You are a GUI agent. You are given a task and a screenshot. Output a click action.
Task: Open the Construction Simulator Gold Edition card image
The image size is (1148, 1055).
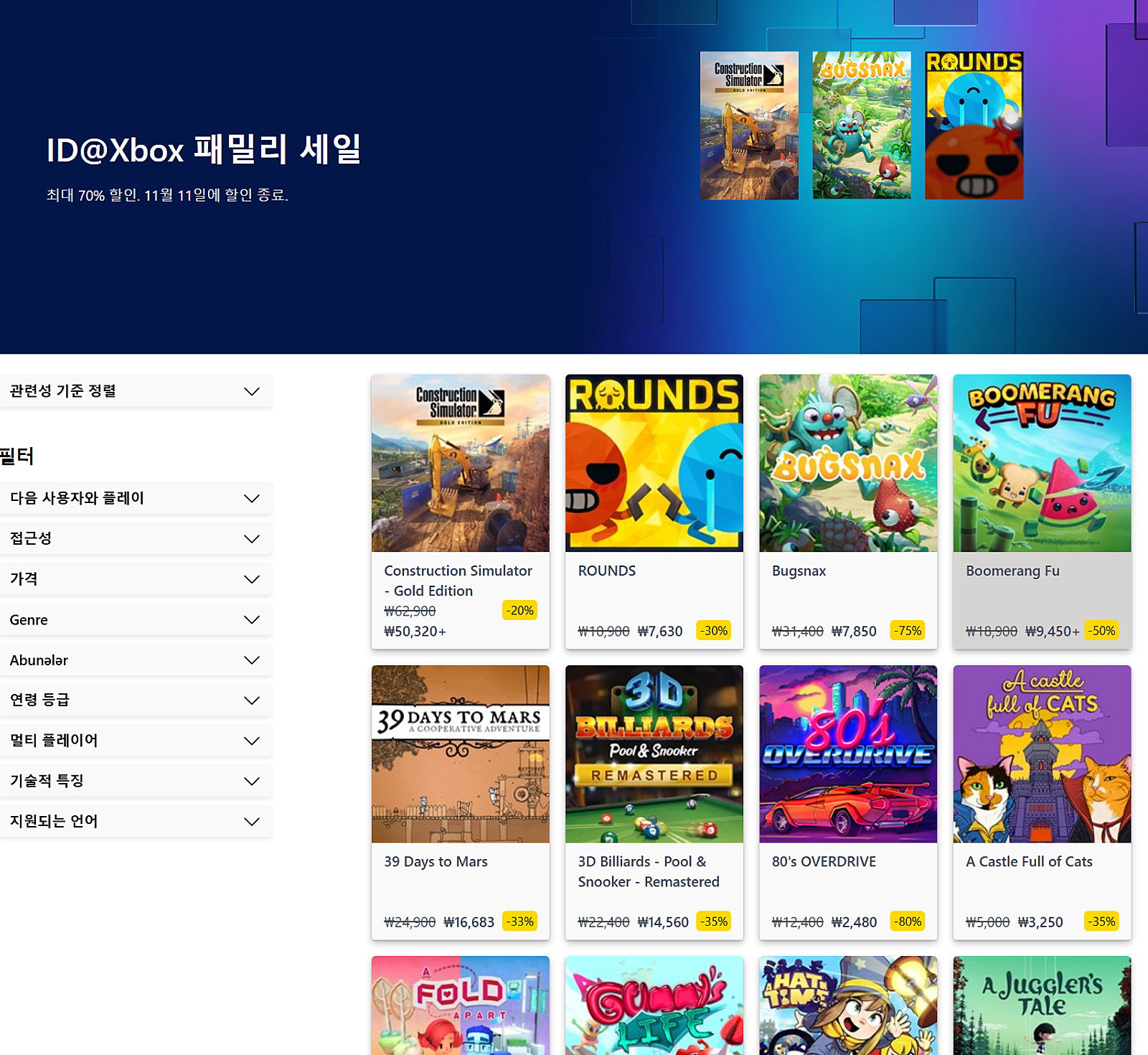[461, 463]
